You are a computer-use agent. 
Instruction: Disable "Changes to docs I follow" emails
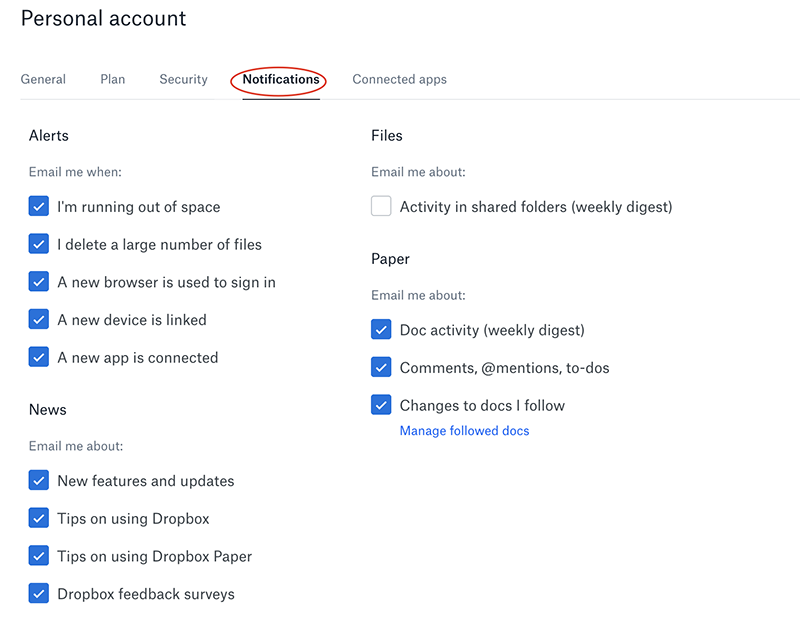[381, 405]
